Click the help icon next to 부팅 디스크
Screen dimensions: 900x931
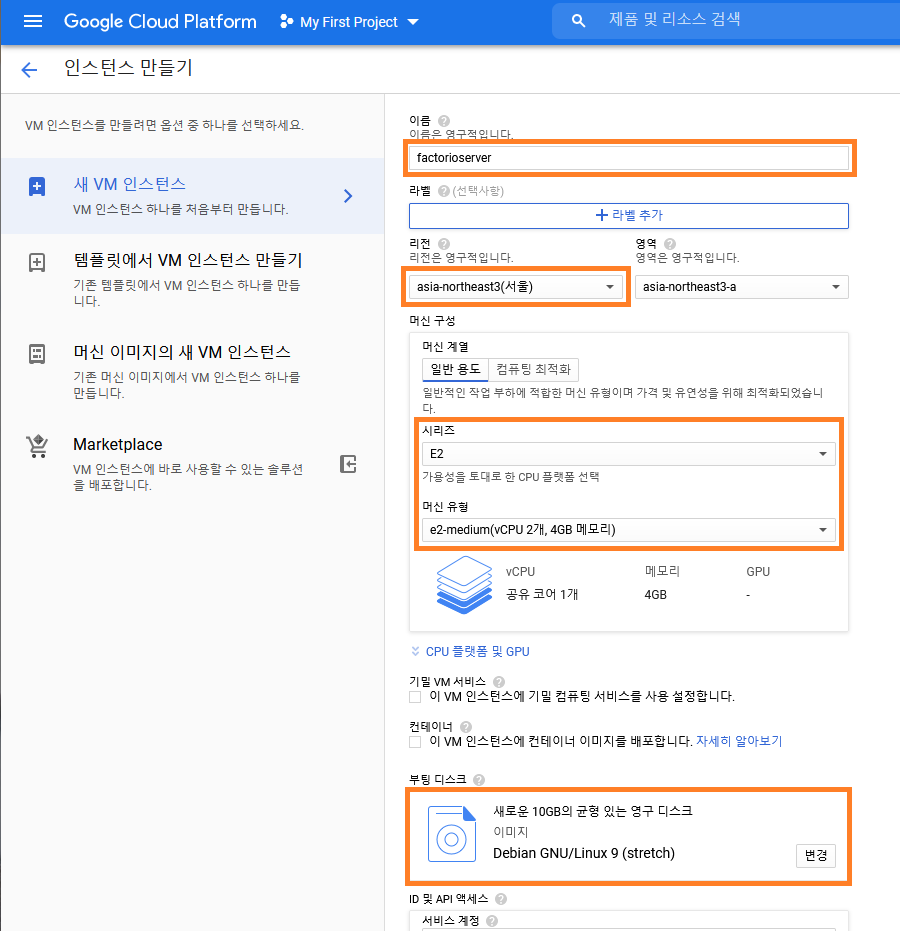point(479,780)
